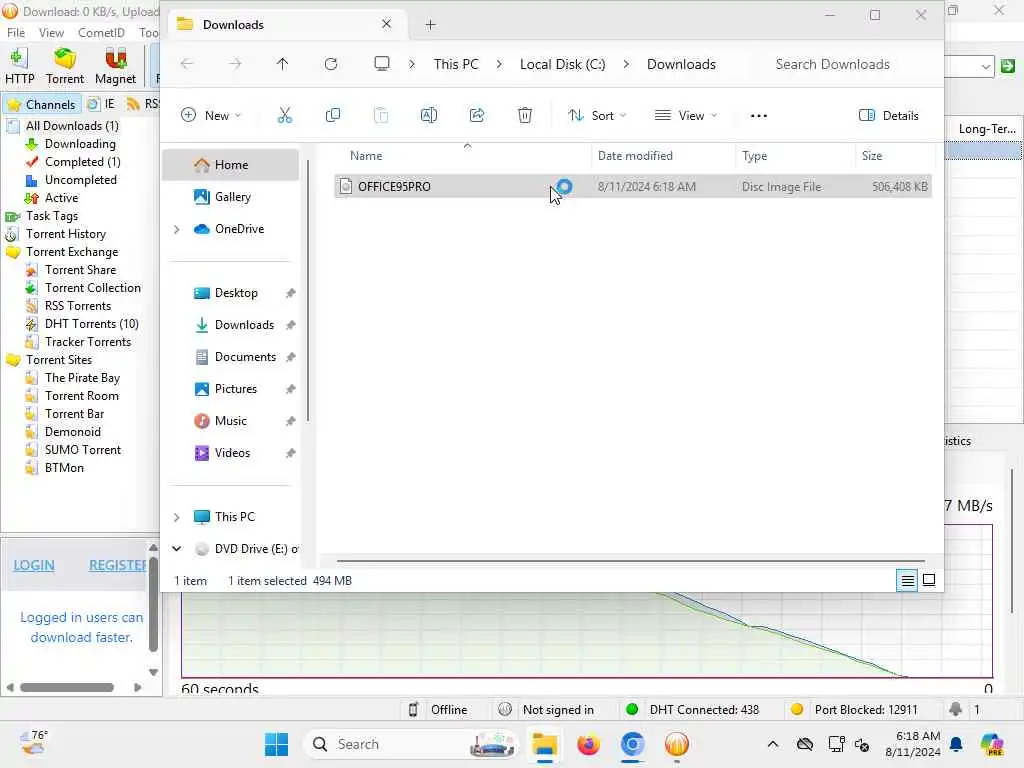Screen dimensions: 1024x768
Task: Show hidden system tray icons
Action: click(773, 744)
